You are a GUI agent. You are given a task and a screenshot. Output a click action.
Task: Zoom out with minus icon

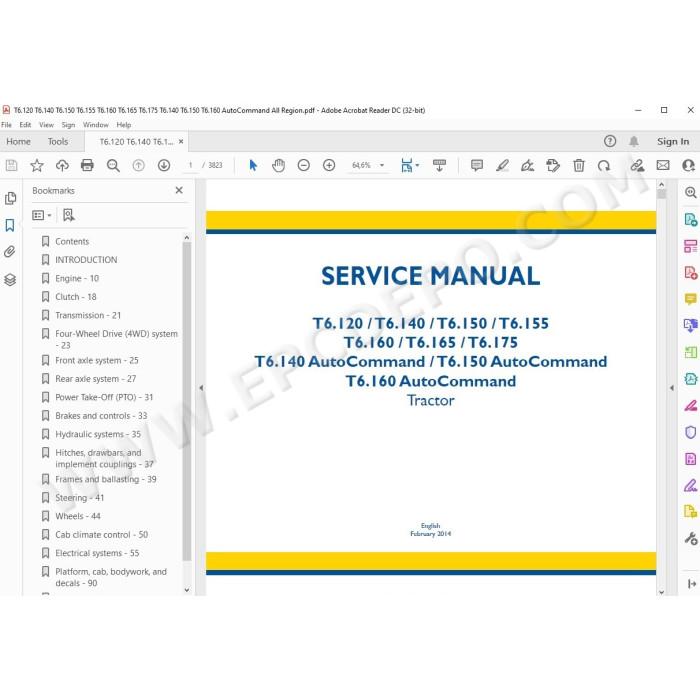coord(304,165)
